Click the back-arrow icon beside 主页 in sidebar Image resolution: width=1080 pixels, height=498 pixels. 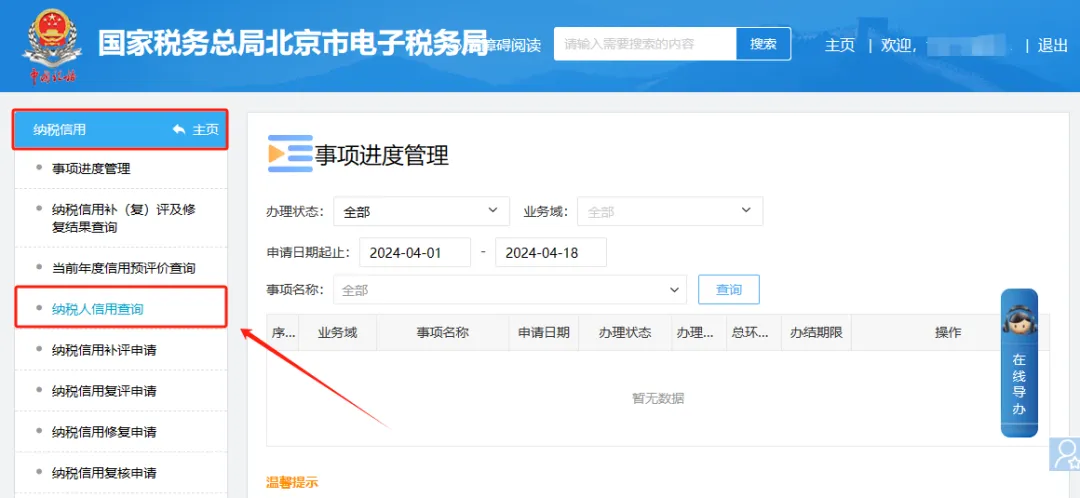pos(179,129)
